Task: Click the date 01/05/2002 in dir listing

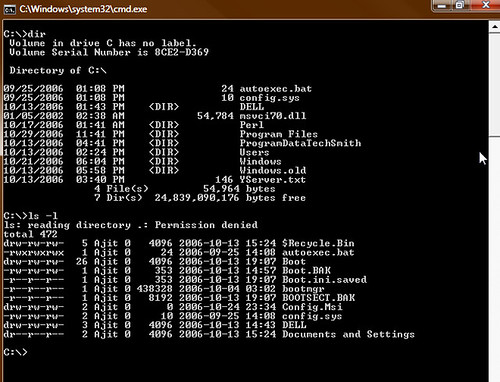Action: 33,116
